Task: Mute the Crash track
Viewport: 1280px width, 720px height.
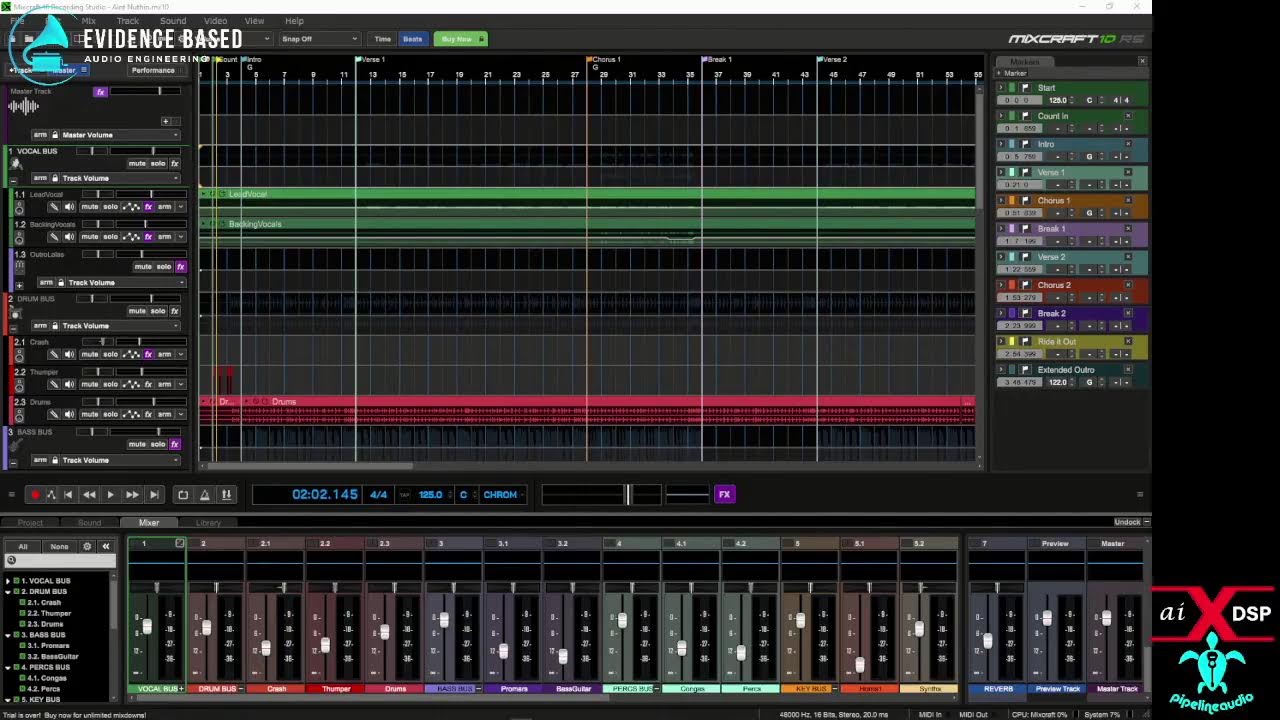Action: click(x=89, y=354)
